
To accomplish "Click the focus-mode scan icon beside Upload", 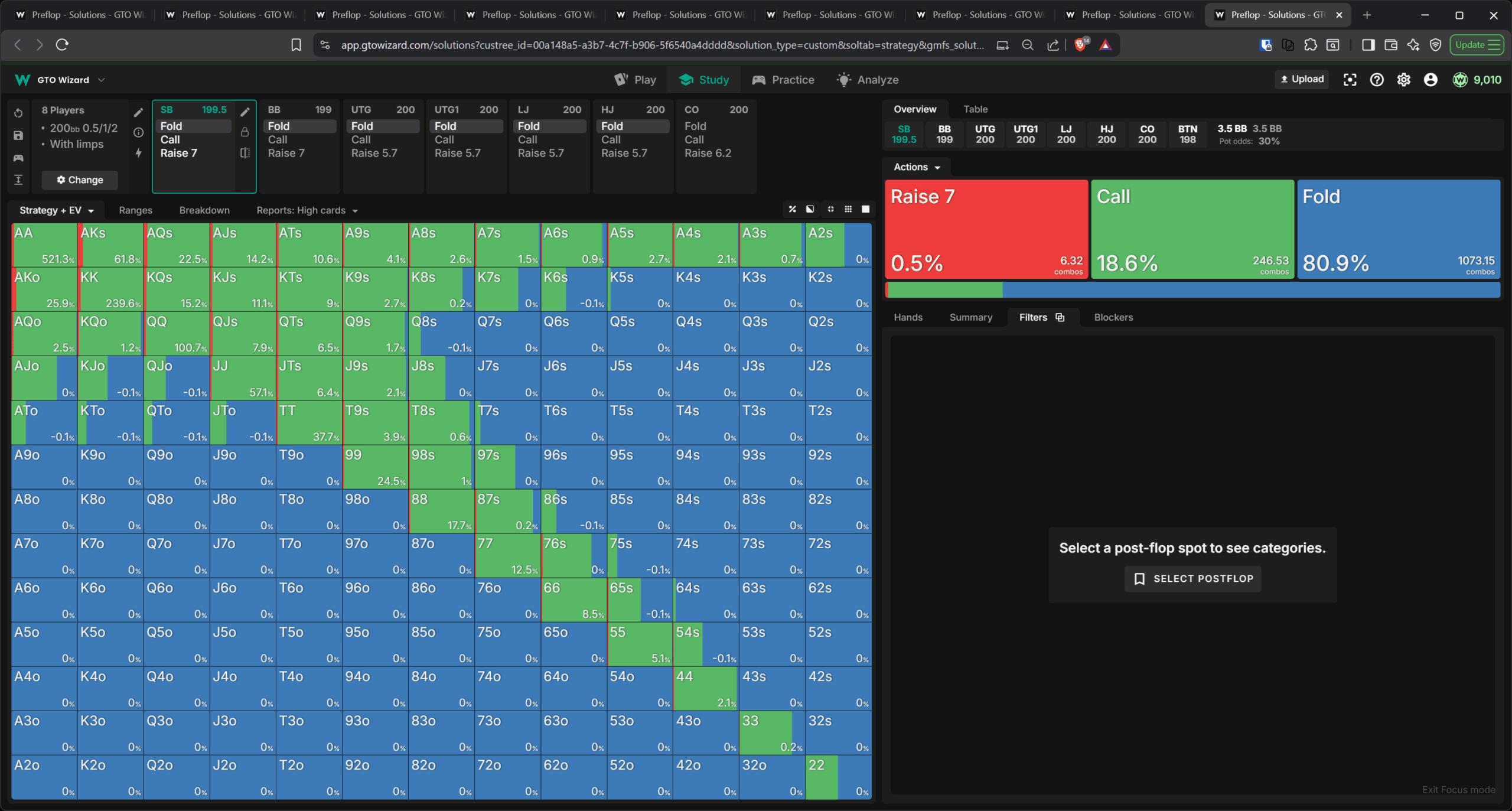I will tap(1350, 80).
